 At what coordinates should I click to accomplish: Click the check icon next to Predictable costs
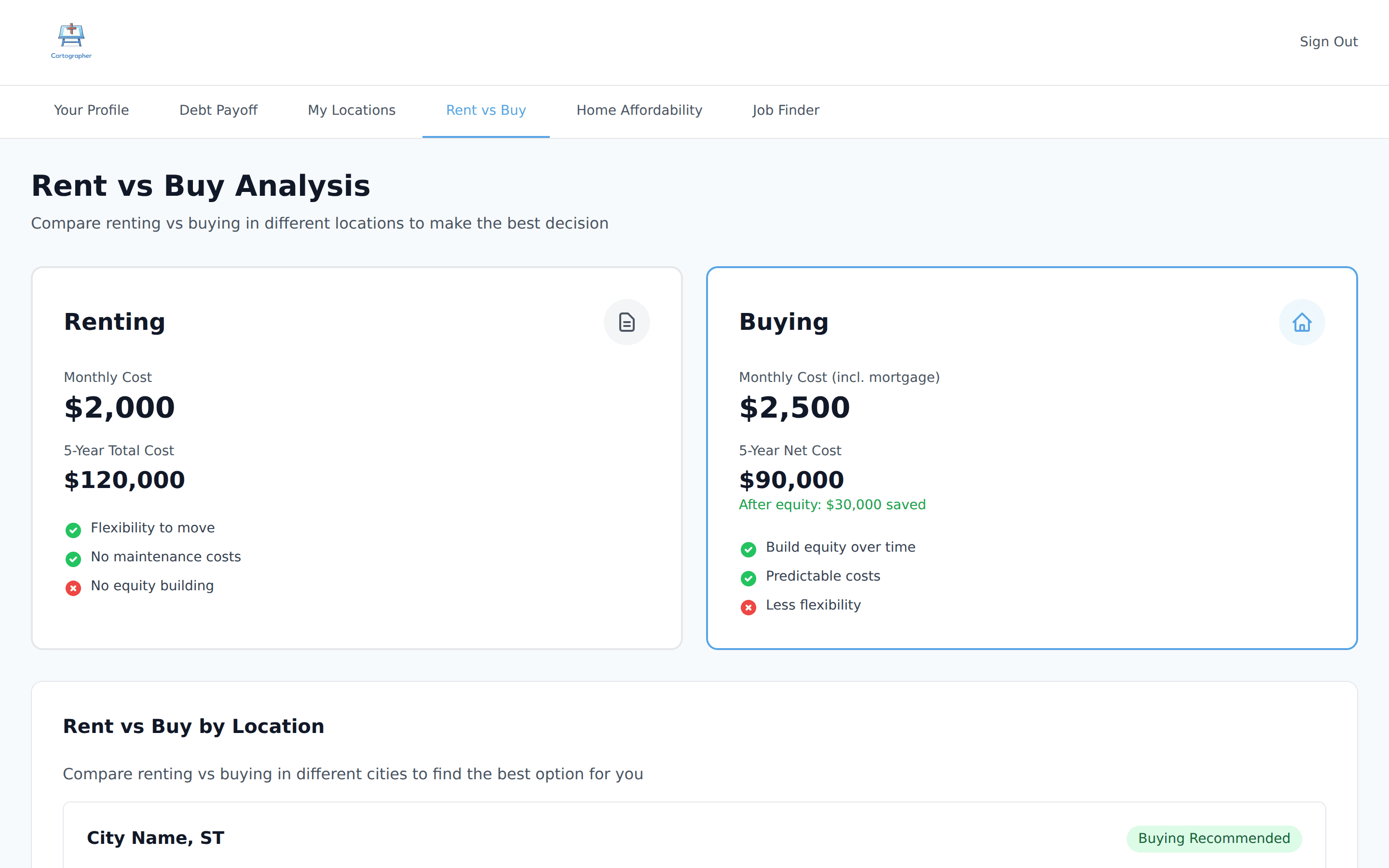[x=748, y=578]
